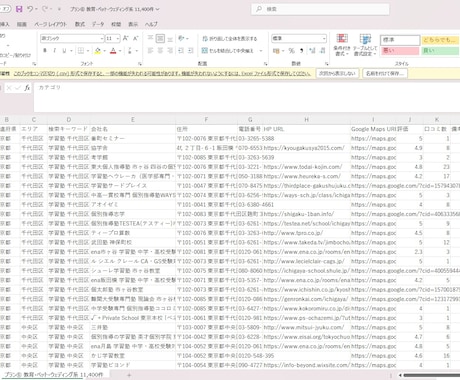The image size is (460, 380).
Task: Apply the Percent Style format
Action: pyautogui.click(x=292, y=51)
